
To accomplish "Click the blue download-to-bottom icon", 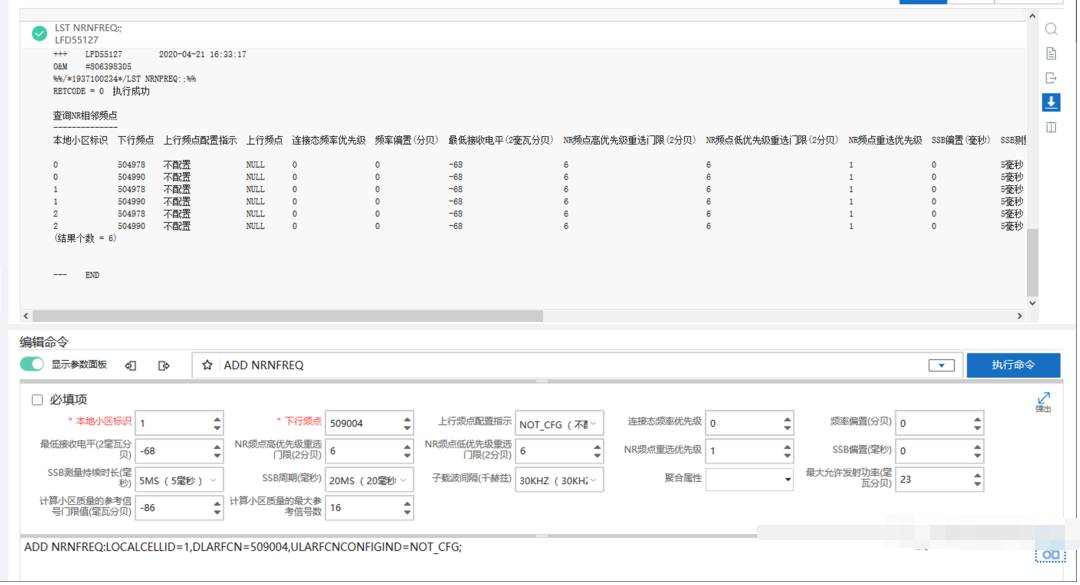I will (x=1051, y=102).
